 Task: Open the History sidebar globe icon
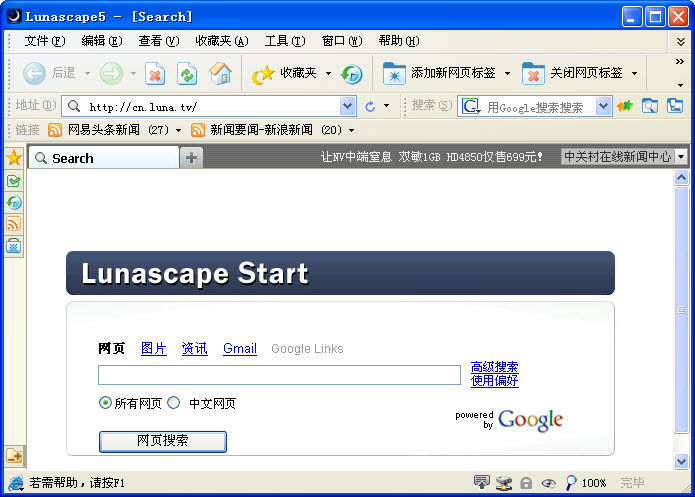(x=14, y=203)
